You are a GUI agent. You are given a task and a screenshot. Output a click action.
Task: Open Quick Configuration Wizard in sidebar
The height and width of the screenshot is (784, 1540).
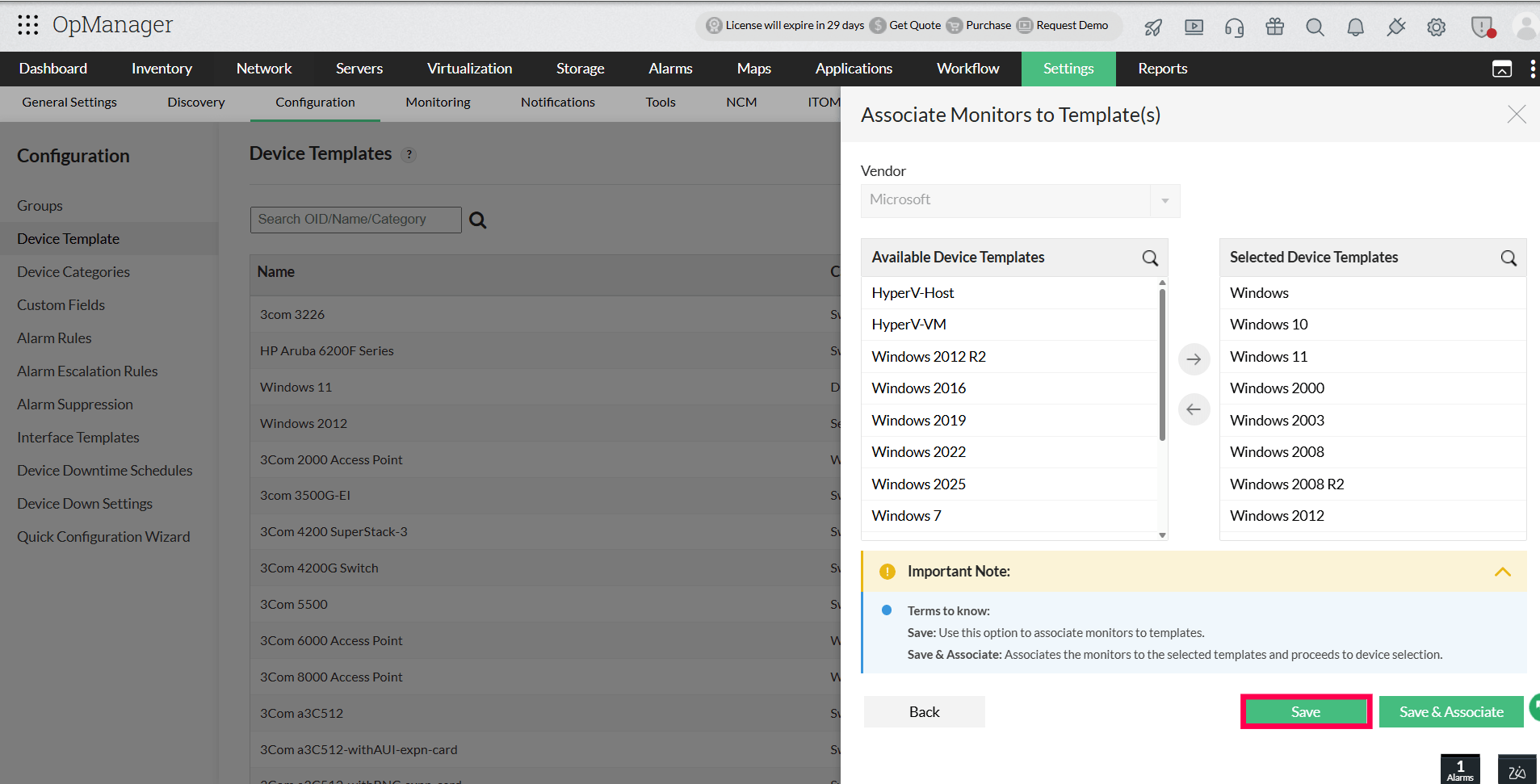tap(103, 537)
